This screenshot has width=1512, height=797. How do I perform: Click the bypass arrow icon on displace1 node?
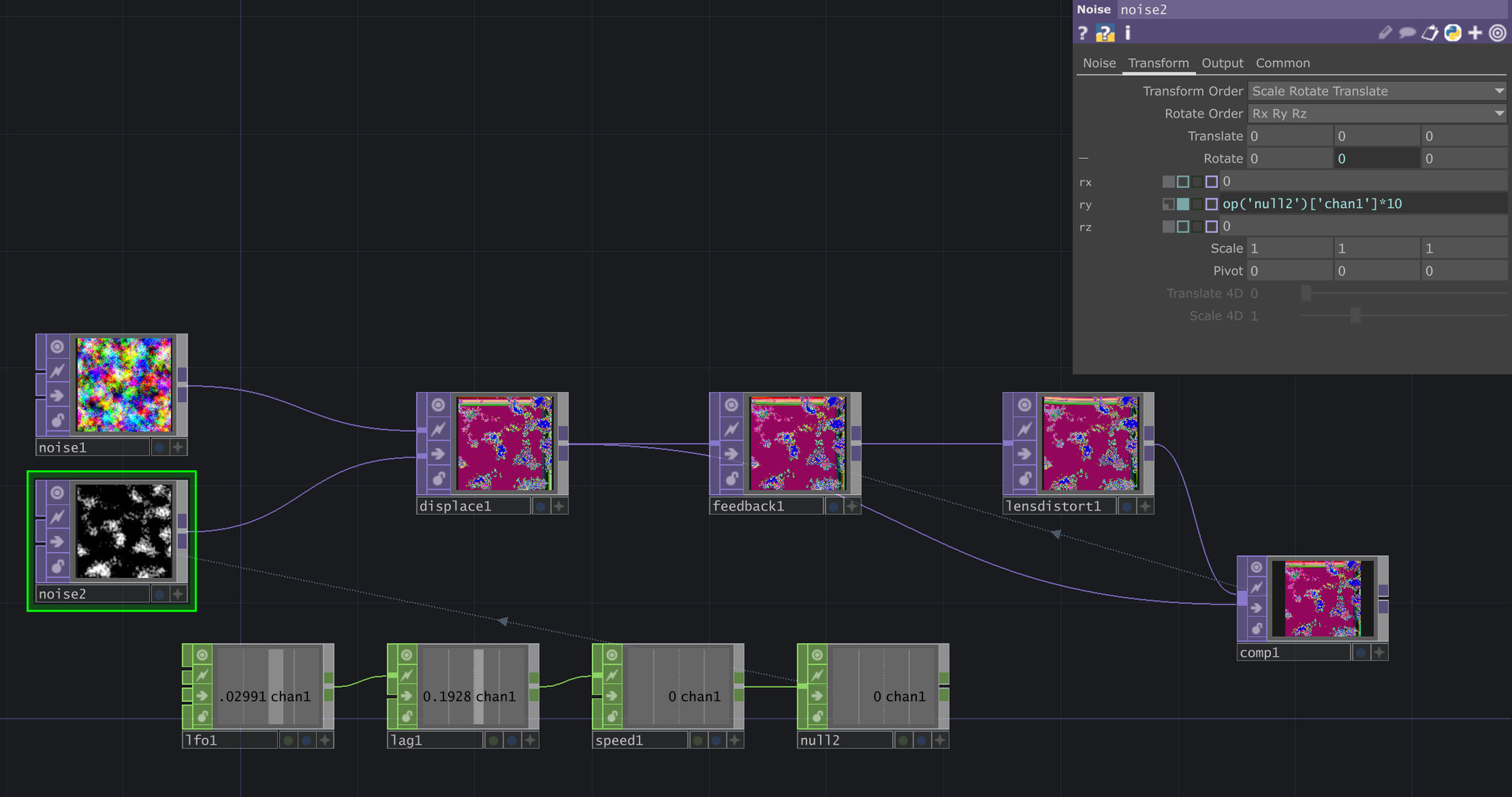point(439,454)
